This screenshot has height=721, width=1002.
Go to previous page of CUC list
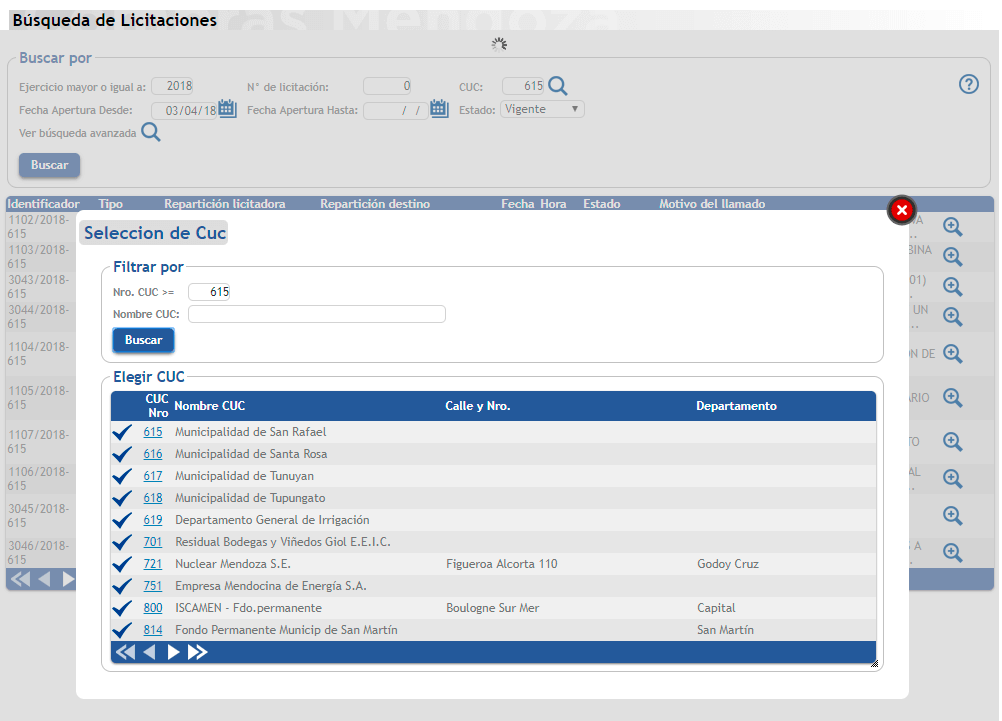coord(150,652)
